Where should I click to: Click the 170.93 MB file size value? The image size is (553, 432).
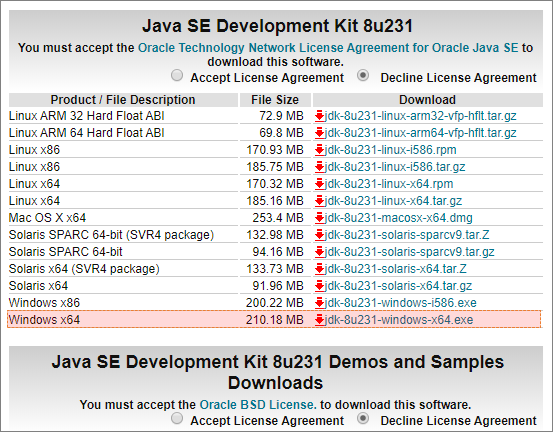pyautogui.click(x=275, y=150)
